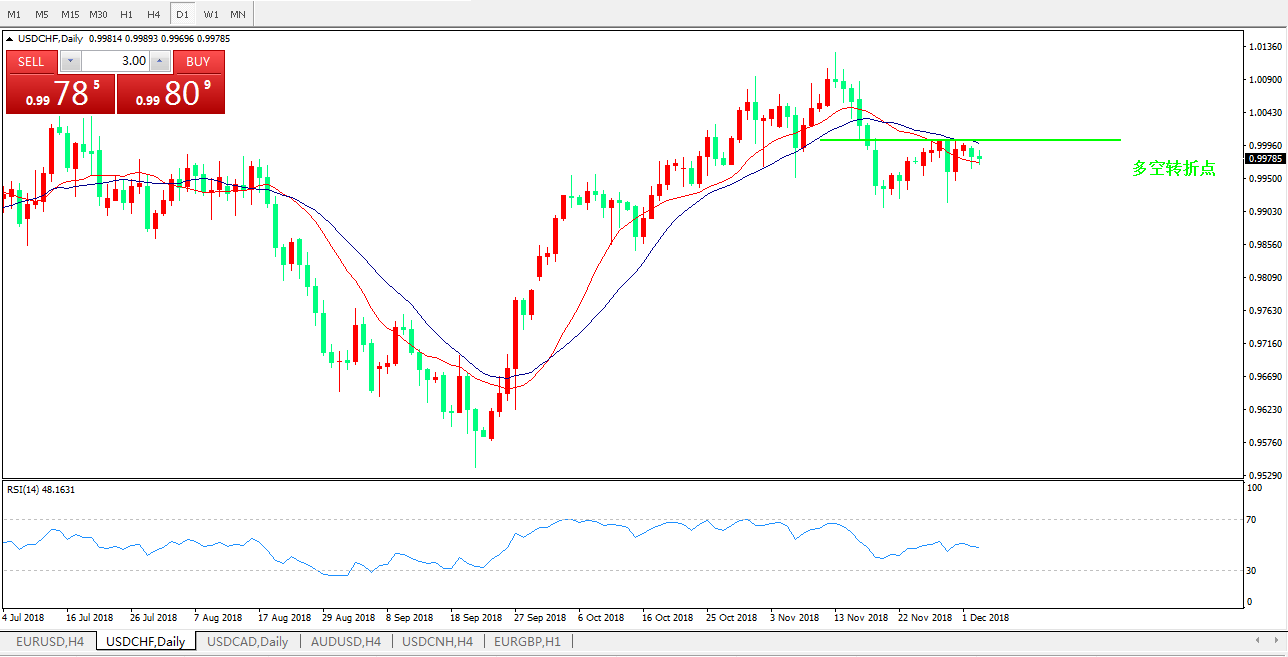Decrease lot volume with the down arrow
This screenshot has height=657, width=1288.
click(x=69, y=61)
